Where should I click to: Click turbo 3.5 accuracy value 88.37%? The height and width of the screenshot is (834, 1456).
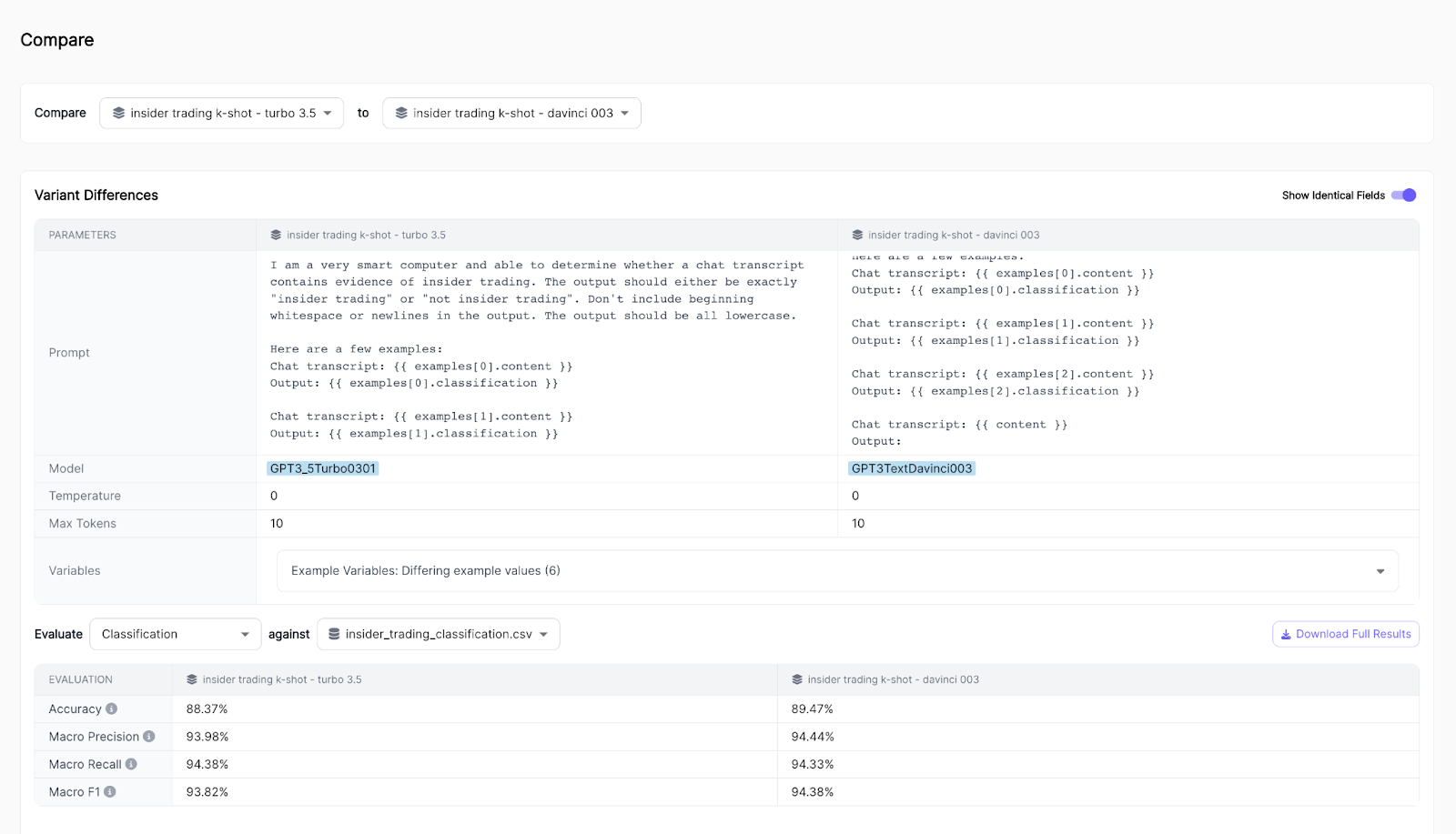[x=207, y=708]
